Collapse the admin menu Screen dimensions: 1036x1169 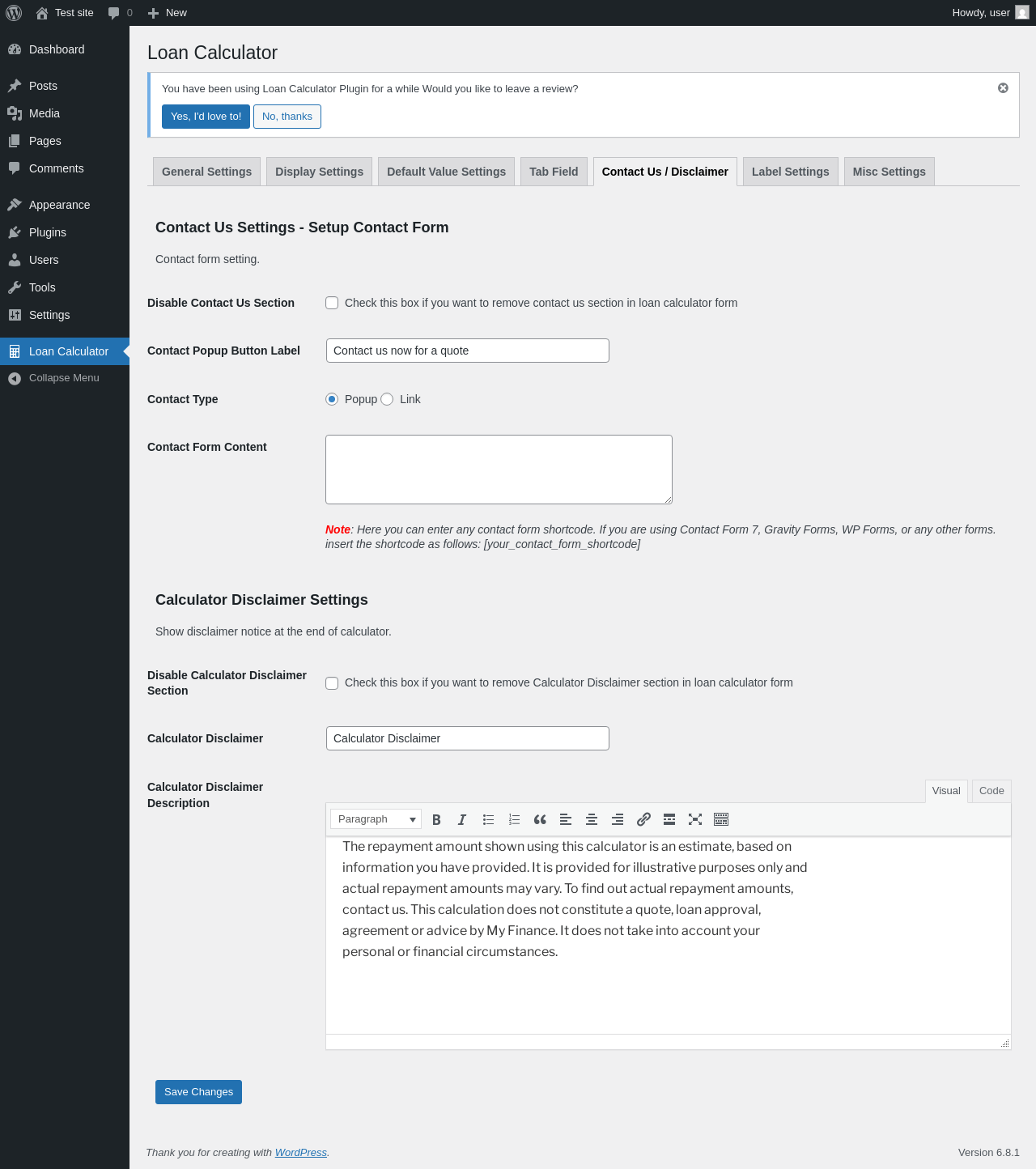pos(65,378)
